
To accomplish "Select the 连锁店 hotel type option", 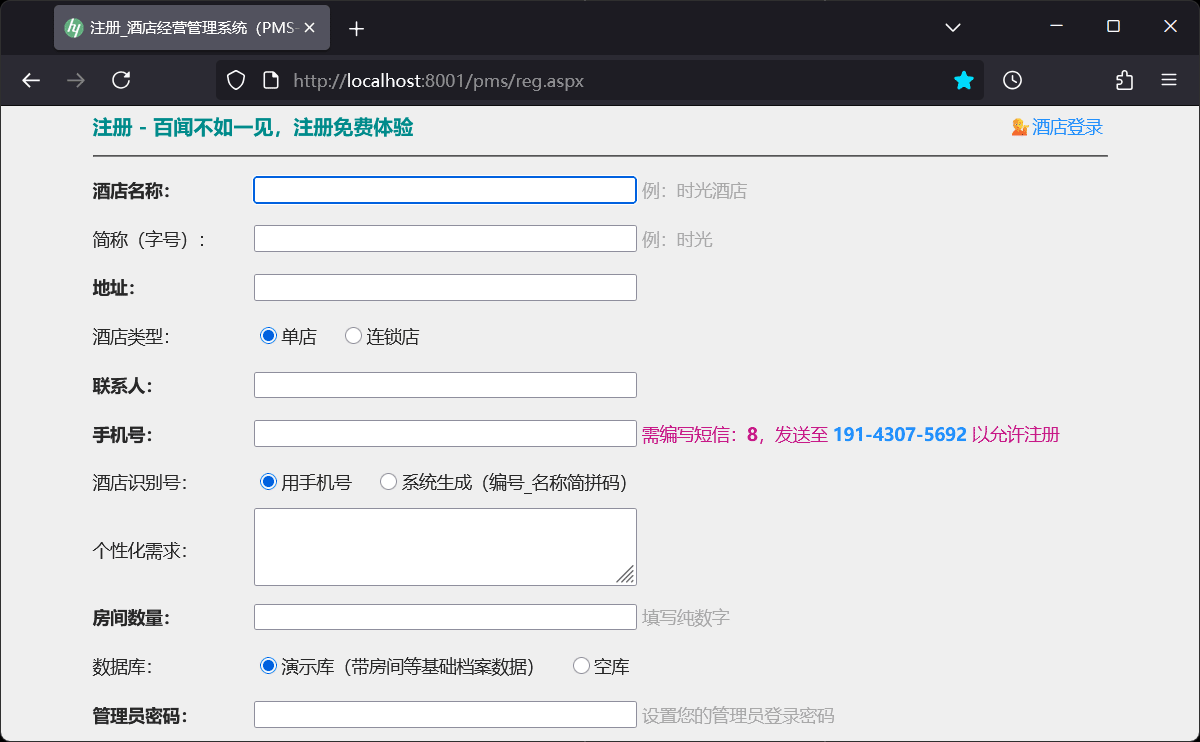I will (x=352, y=336).
